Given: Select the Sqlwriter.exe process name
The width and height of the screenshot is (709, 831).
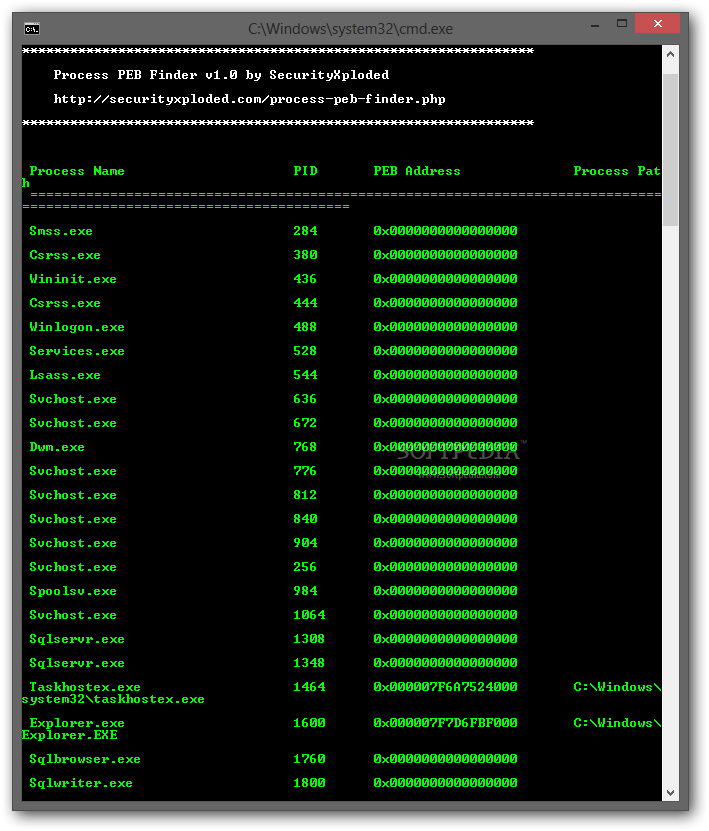Looking at the screenshot, I should coord(81,783).
